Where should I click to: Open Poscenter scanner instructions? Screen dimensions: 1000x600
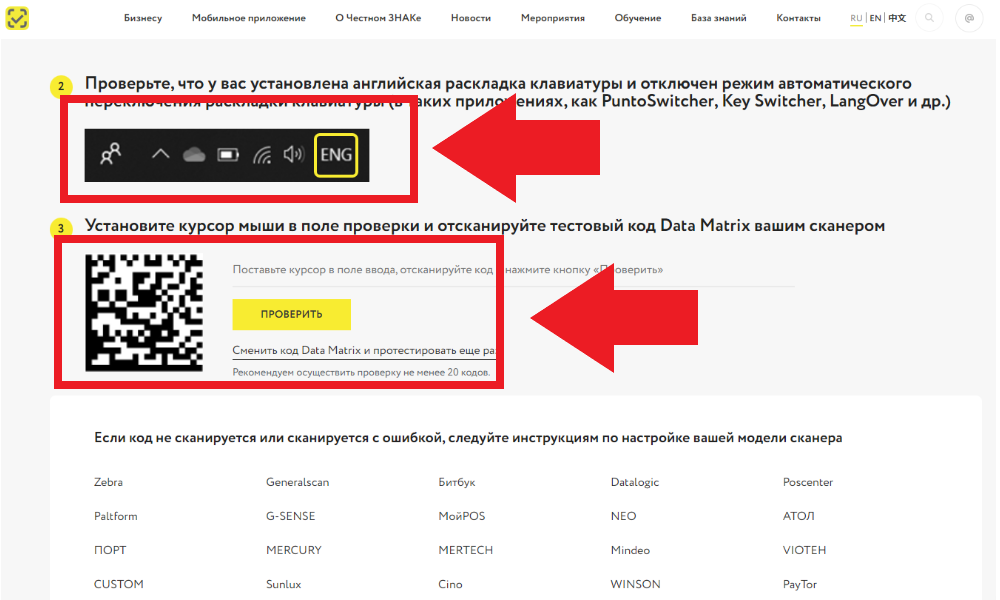coord(807,482)
